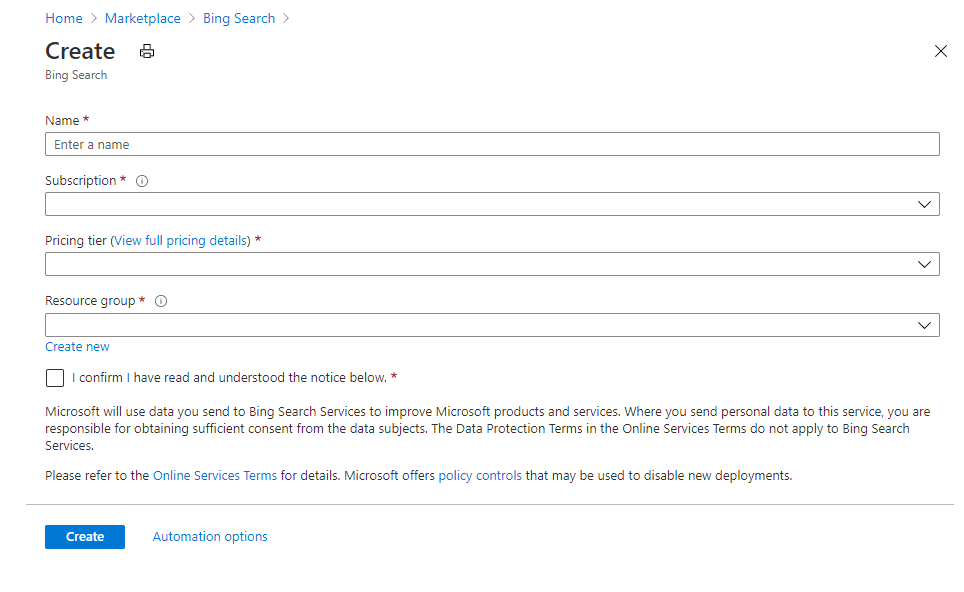
Task: Click Create new under Resource group
Action: click(x=77, y=346)
